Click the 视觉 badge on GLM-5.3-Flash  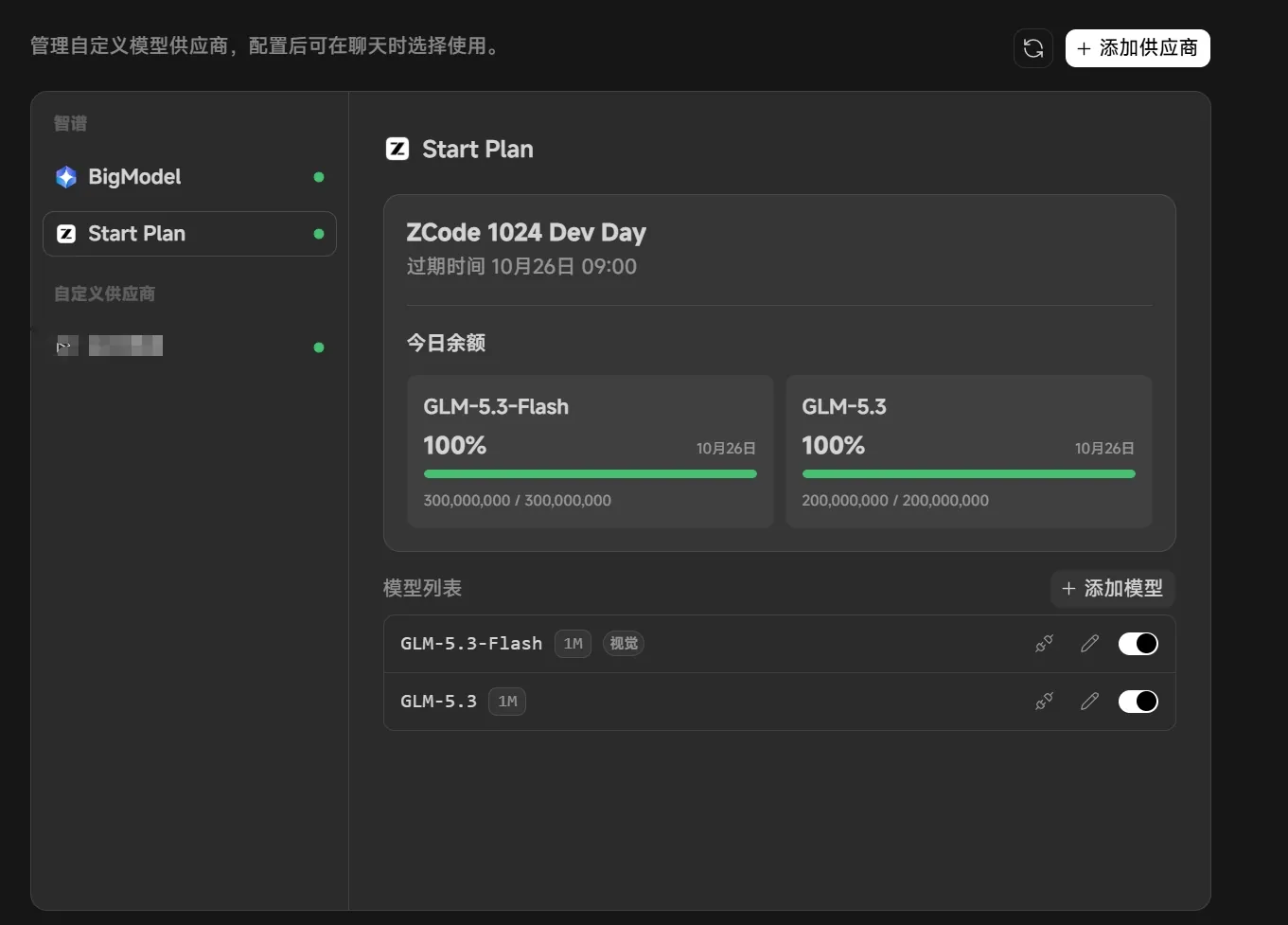tap(624, 644)
